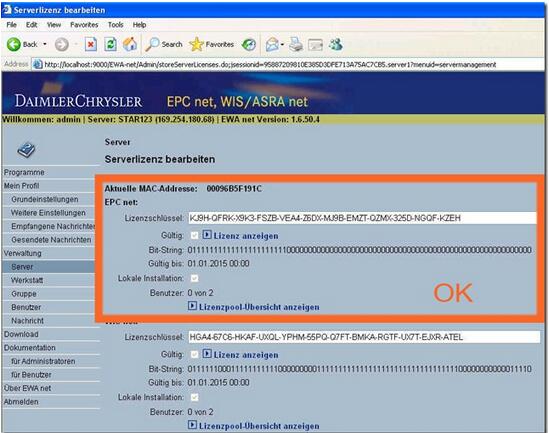Select Grundeinstellungen in the sidebar
Image resolution: width=549 pixels, height=433 pixels.
(x=44, y=199)
